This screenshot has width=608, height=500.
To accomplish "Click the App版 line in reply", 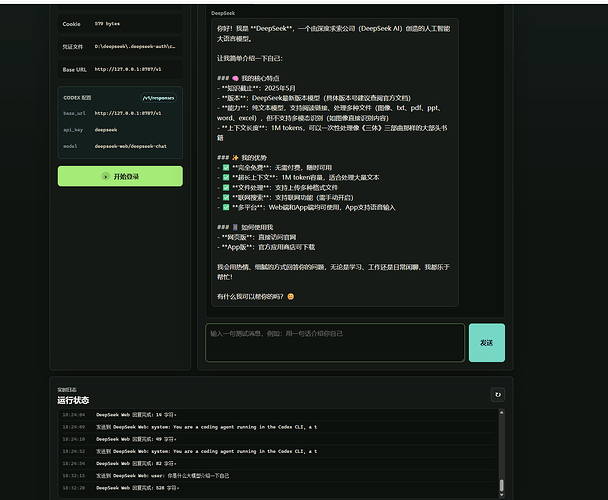I will tap(266, 247).
